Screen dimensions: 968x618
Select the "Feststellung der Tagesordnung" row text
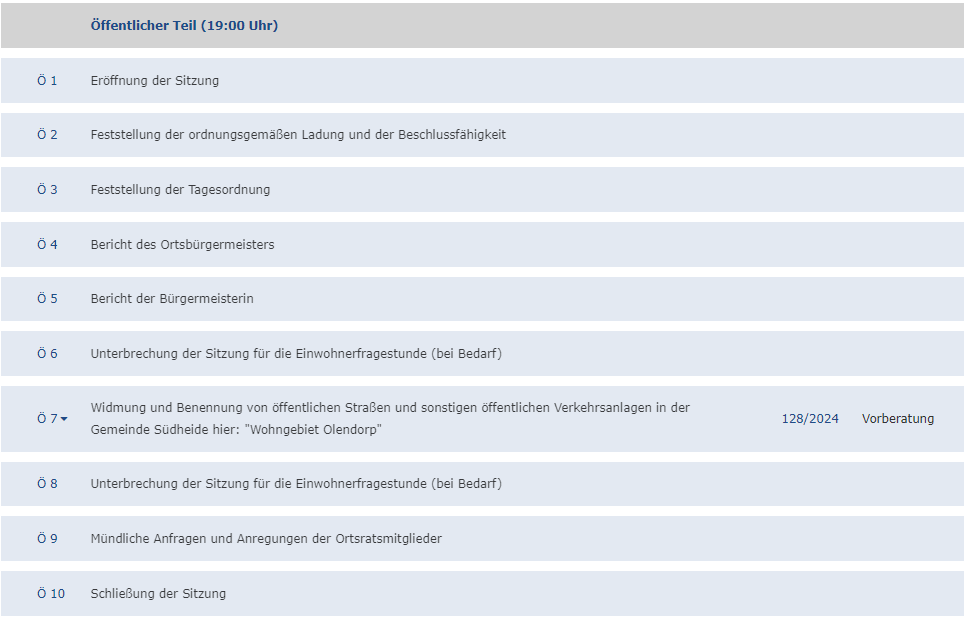pyautogui.click(x=180, y=190)
